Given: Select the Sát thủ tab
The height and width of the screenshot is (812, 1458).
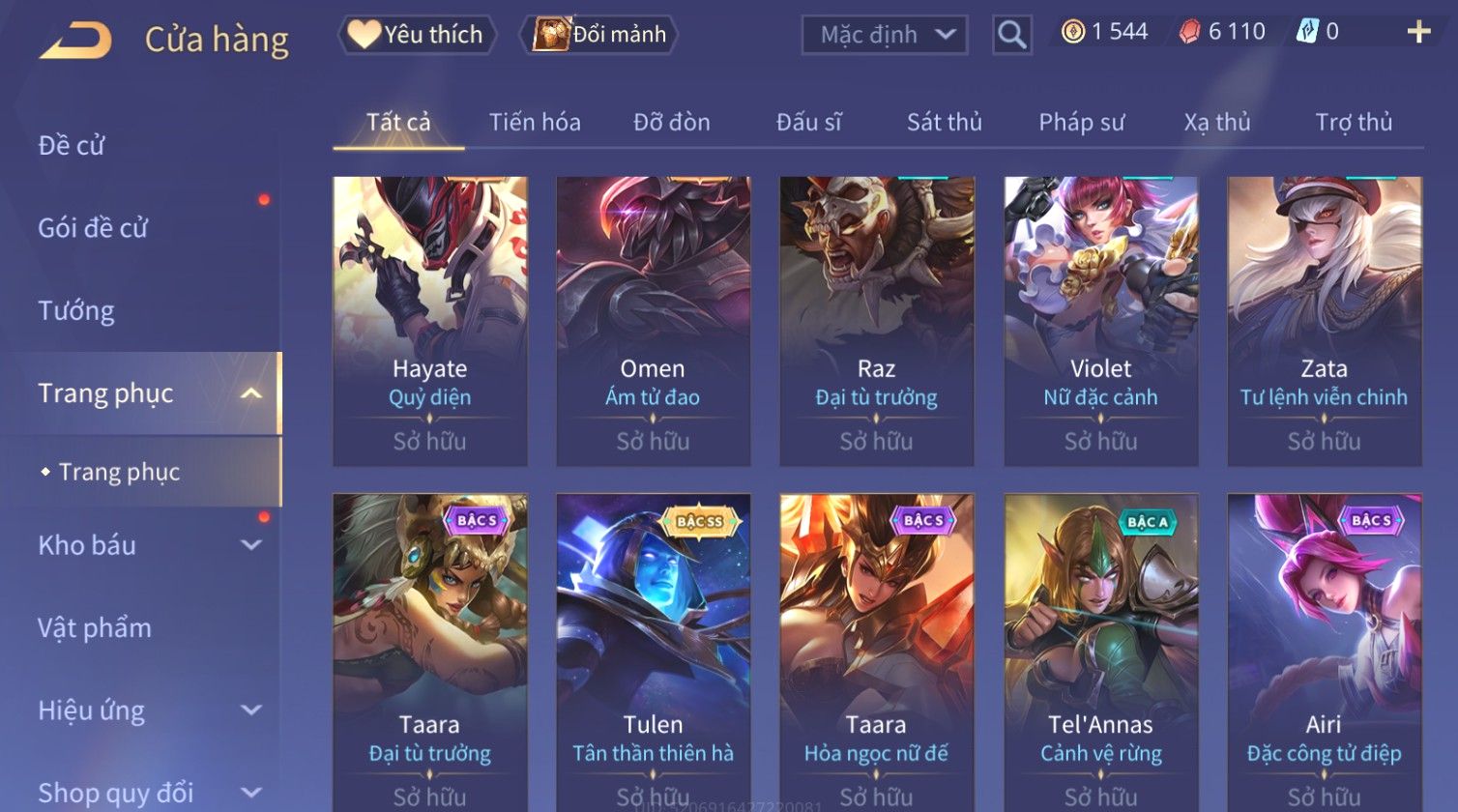Looking at the screenshot, I should [x=944, y=123].
